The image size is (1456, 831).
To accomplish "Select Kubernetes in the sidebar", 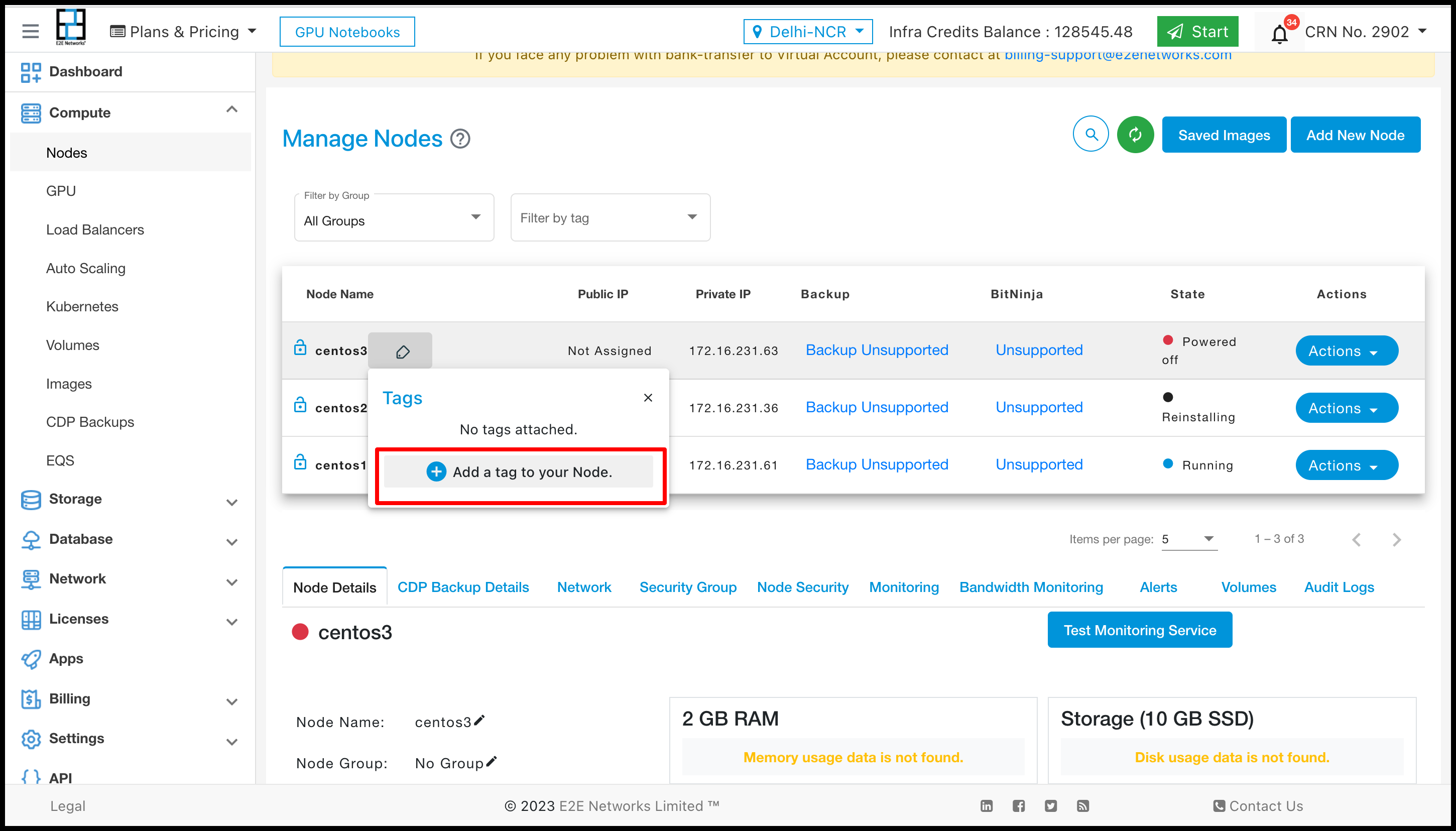I will pyautogui.click(x=82, y=306).
